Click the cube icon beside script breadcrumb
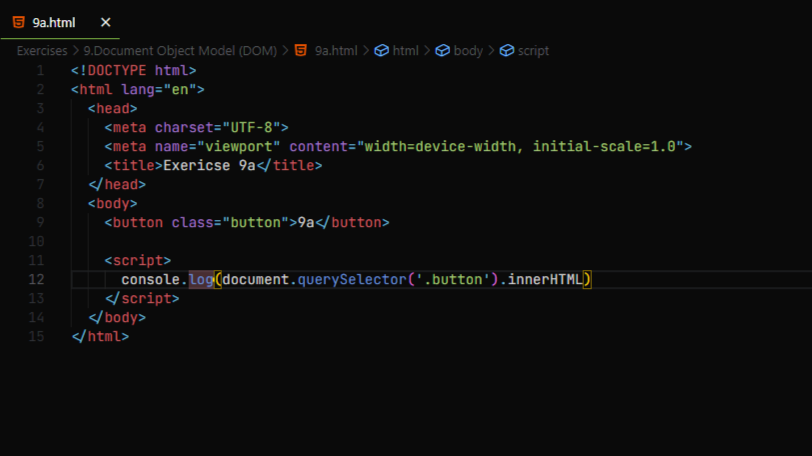 click(507, 51)
